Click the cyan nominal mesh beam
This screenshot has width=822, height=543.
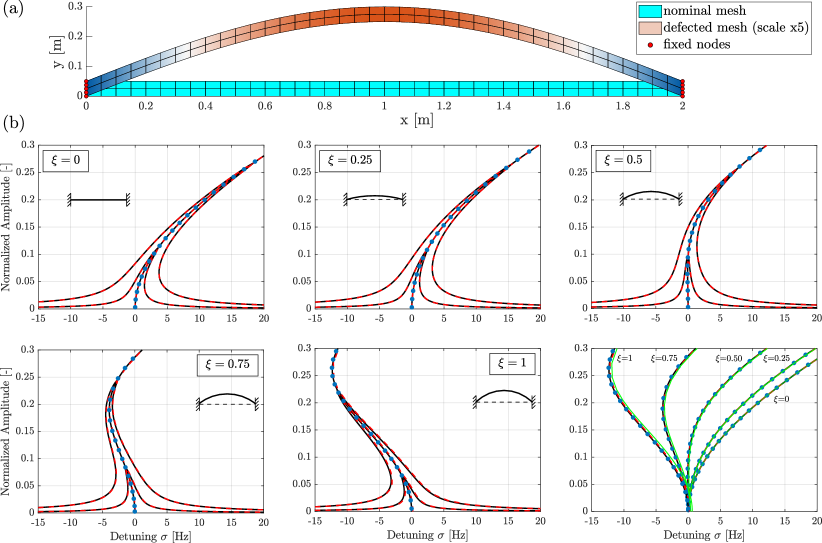tap(384, 89)
